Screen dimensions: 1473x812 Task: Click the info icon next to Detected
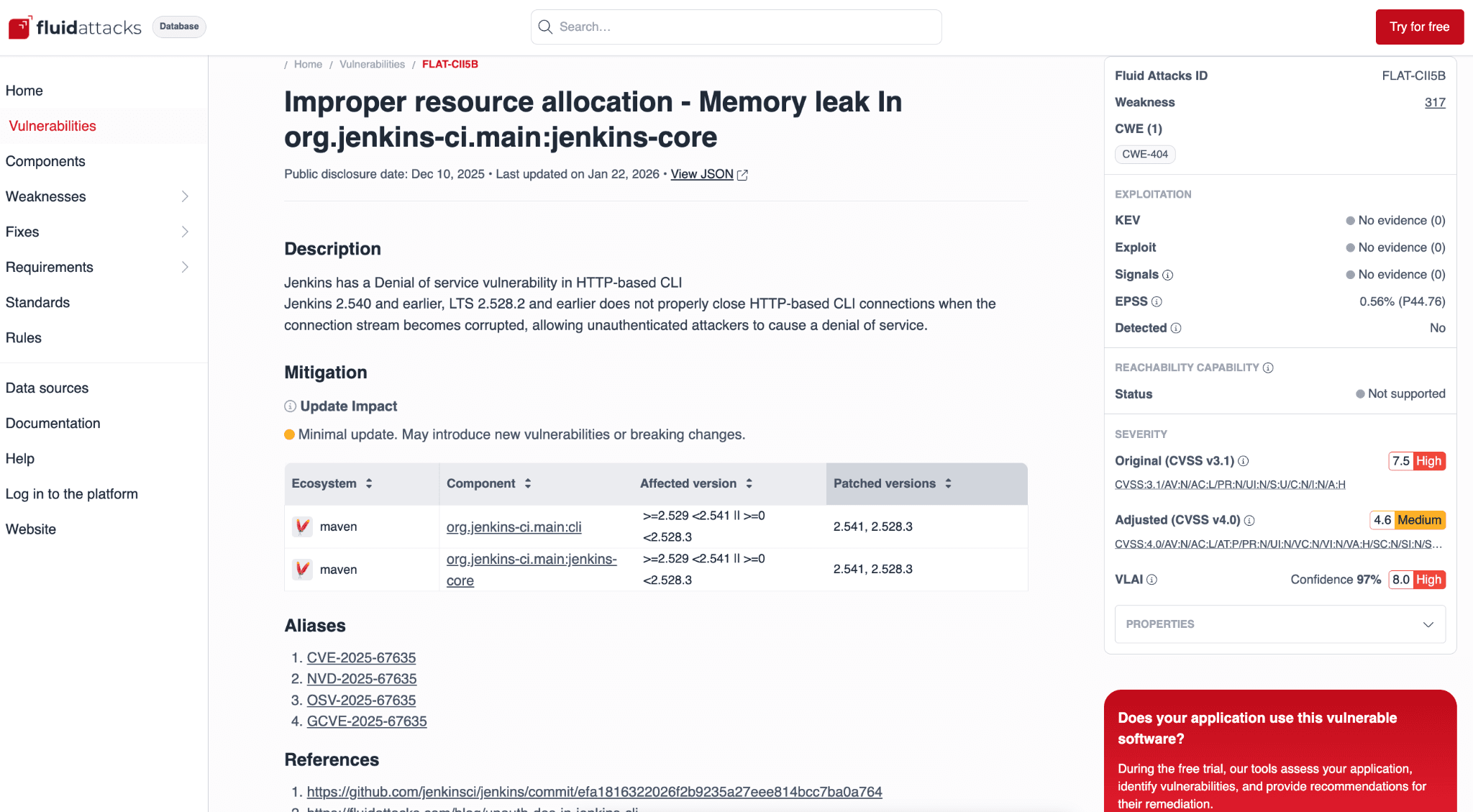click(1176, 328)
